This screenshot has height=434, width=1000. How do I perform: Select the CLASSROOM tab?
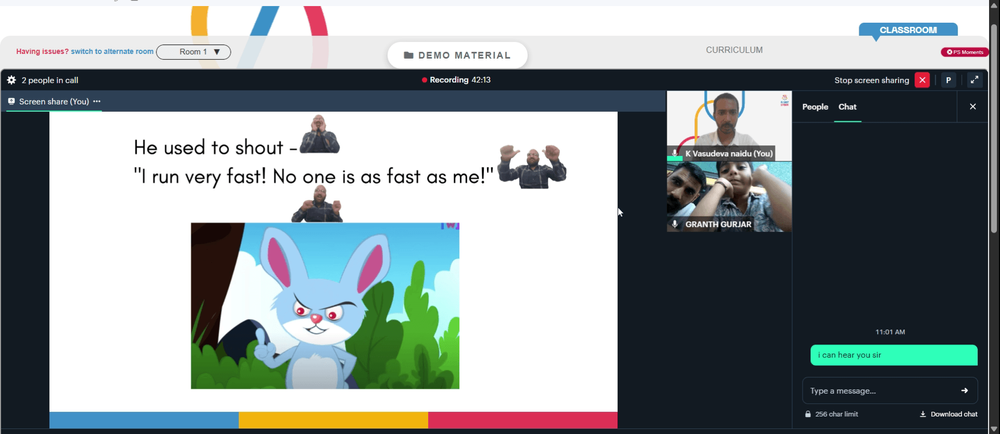[908, 30]
